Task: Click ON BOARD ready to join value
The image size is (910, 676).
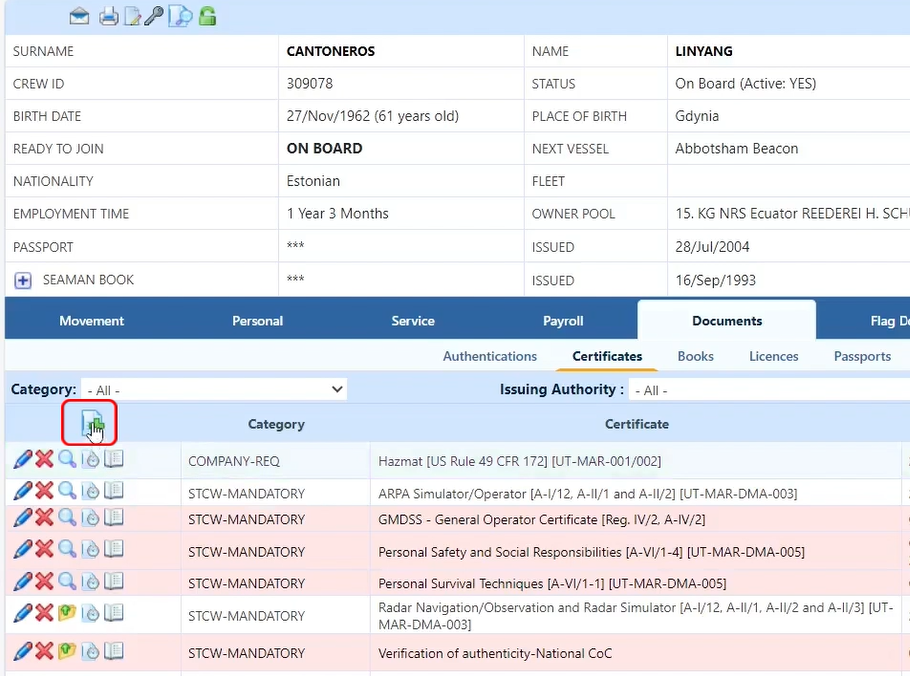Action: [x=324, y=149]
